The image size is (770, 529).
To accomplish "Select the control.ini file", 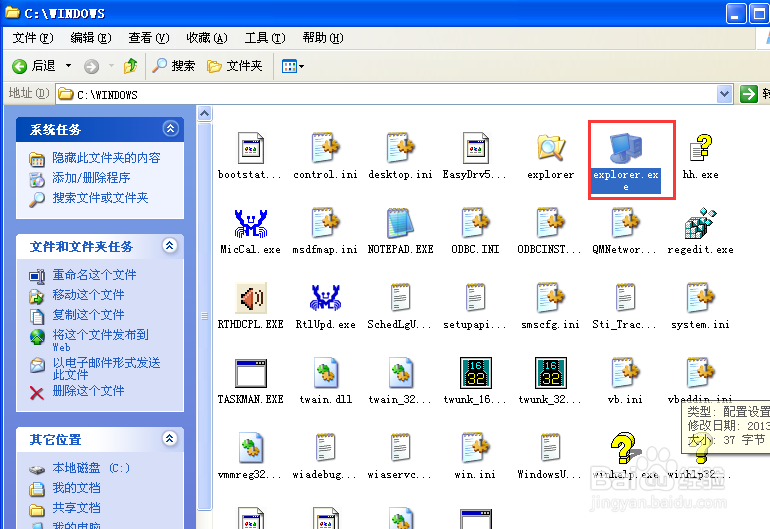I will click(326, 148).
